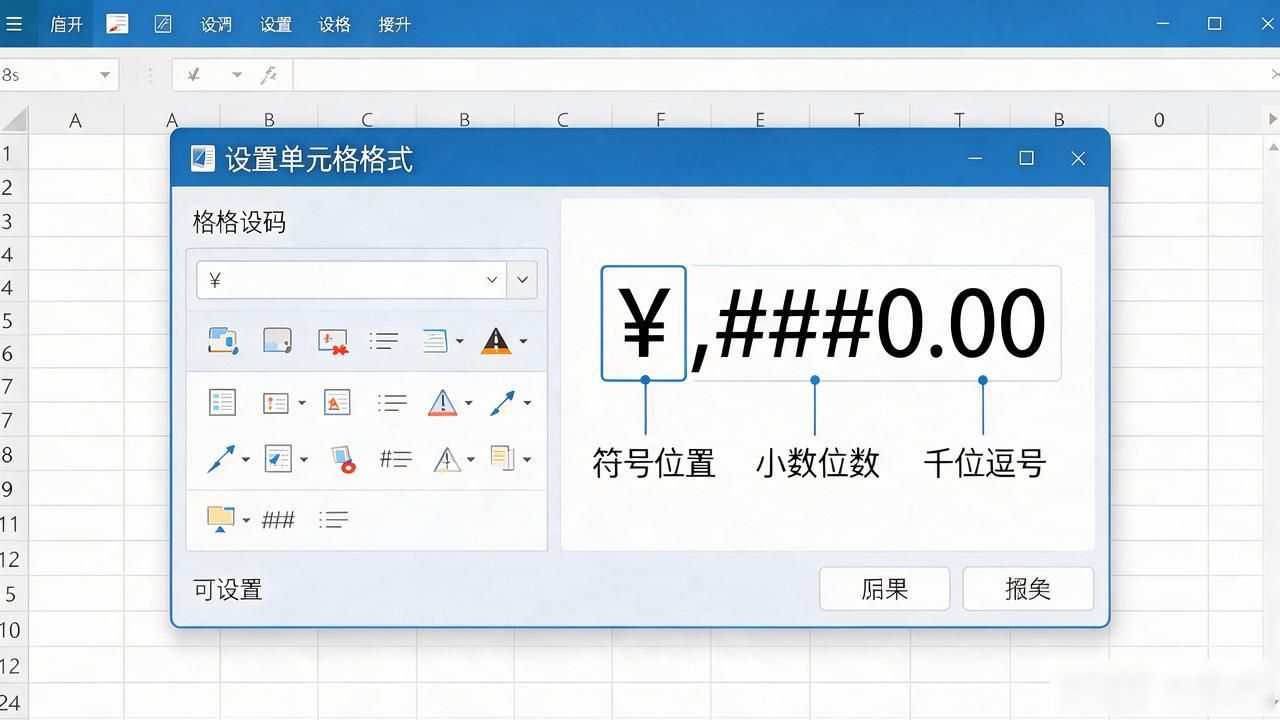Open the 接升 menu

tap(395, 24)
